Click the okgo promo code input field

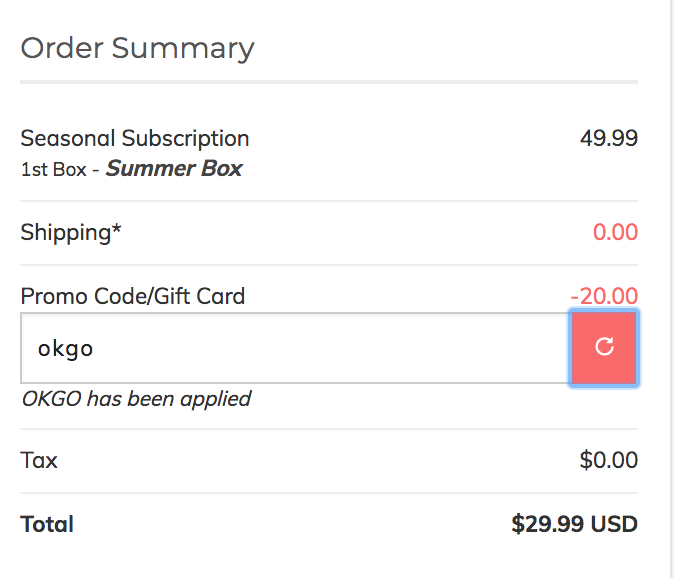coord(296,348)
